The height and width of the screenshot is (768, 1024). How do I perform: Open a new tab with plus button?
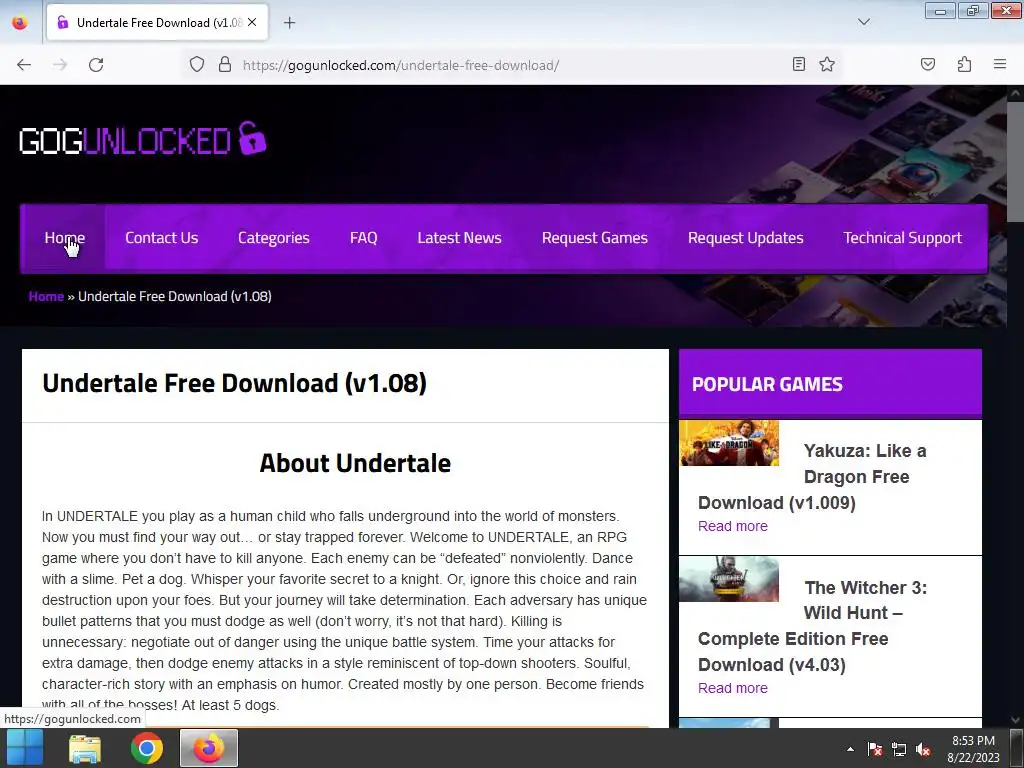click(x=289, y=23)
